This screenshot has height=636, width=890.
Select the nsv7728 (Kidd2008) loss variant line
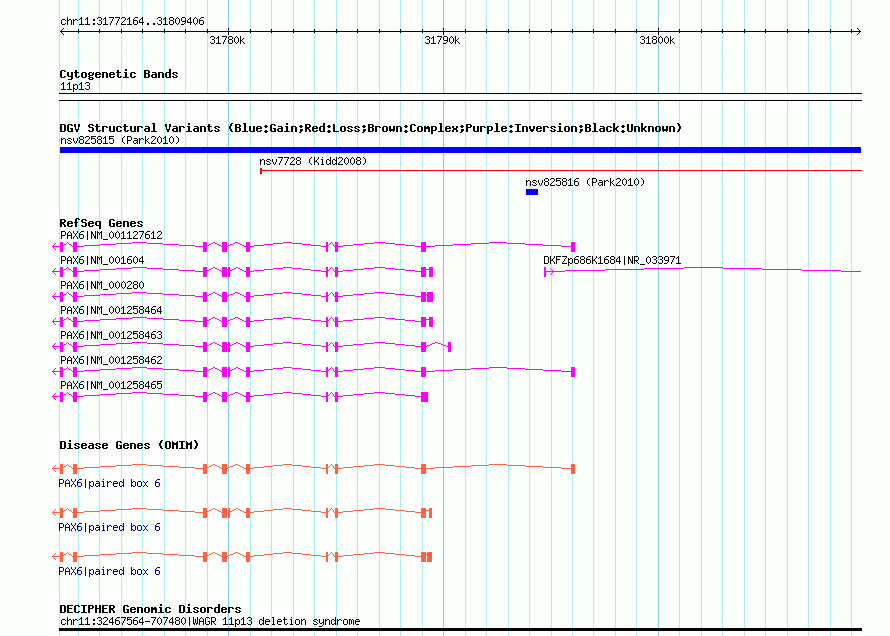pyautogui.click(x=561, y=170)
